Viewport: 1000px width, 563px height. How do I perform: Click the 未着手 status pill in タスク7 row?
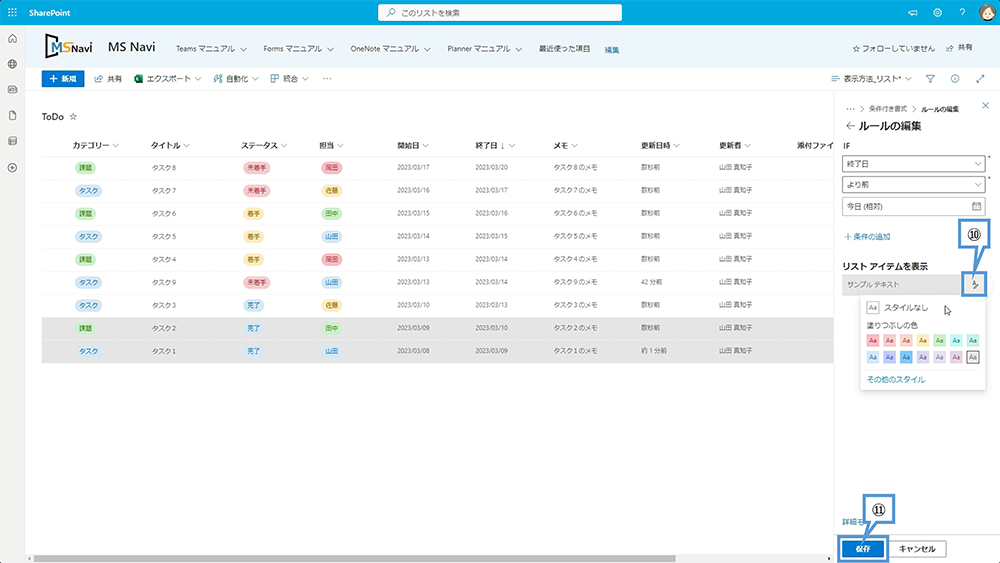(256, 191)
